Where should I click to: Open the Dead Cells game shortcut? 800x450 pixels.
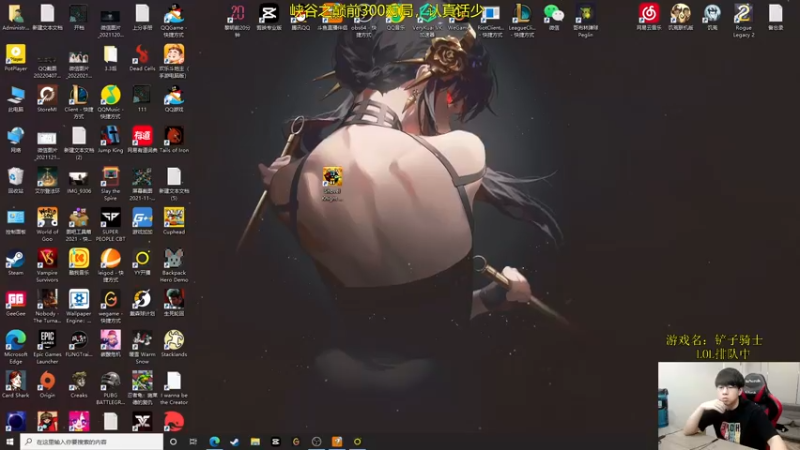142,55
